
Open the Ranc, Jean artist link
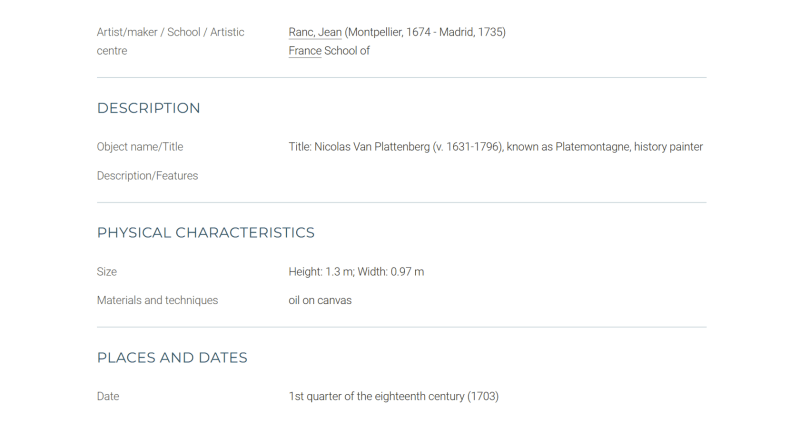315,32
